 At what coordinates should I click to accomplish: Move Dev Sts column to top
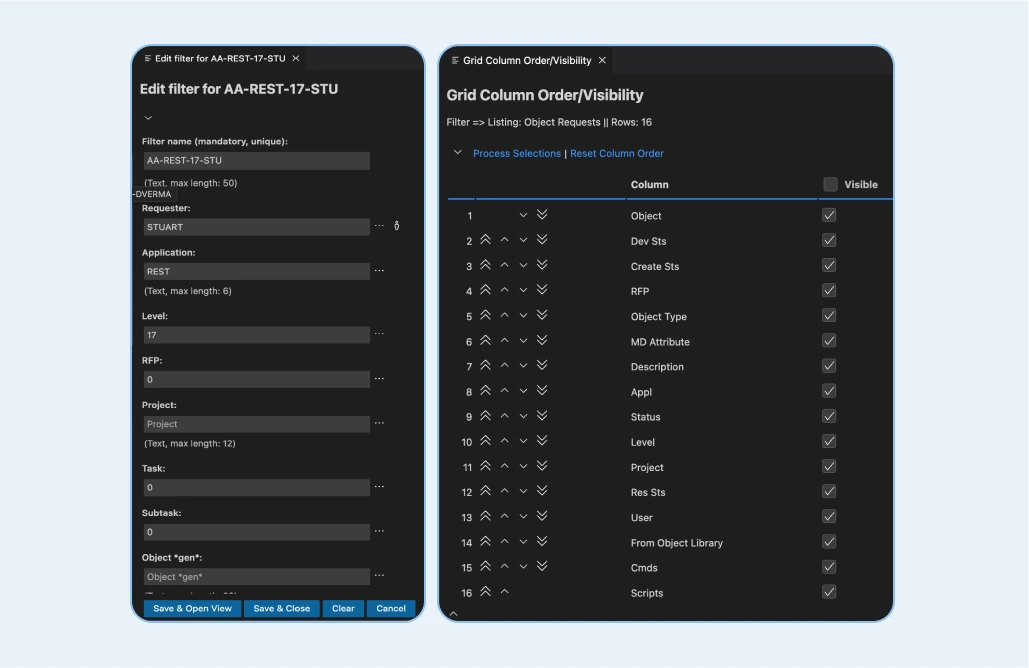coord(485,240)
